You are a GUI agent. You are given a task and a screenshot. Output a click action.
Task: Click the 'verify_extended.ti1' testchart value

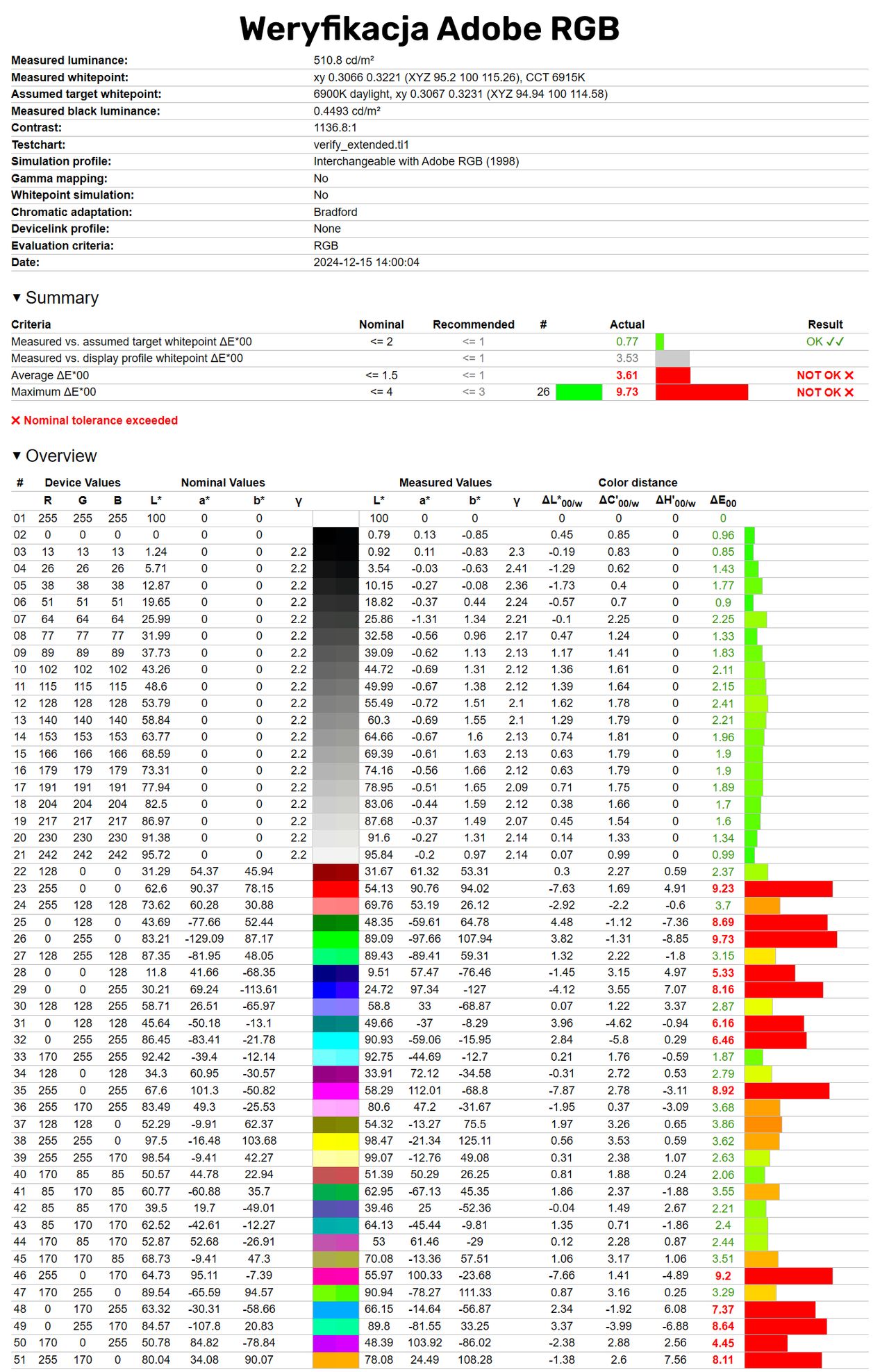point(361,144)
